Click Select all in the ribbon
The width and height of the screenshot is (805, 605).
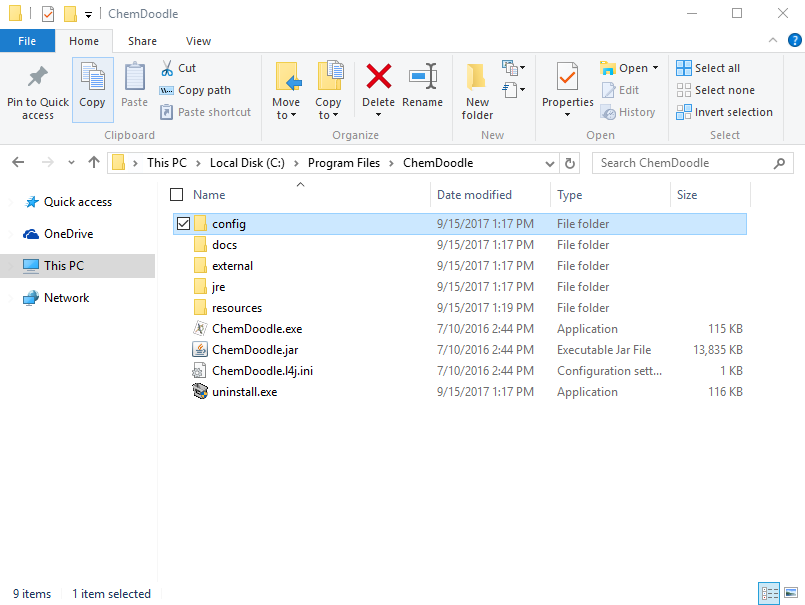coord(708,68)
